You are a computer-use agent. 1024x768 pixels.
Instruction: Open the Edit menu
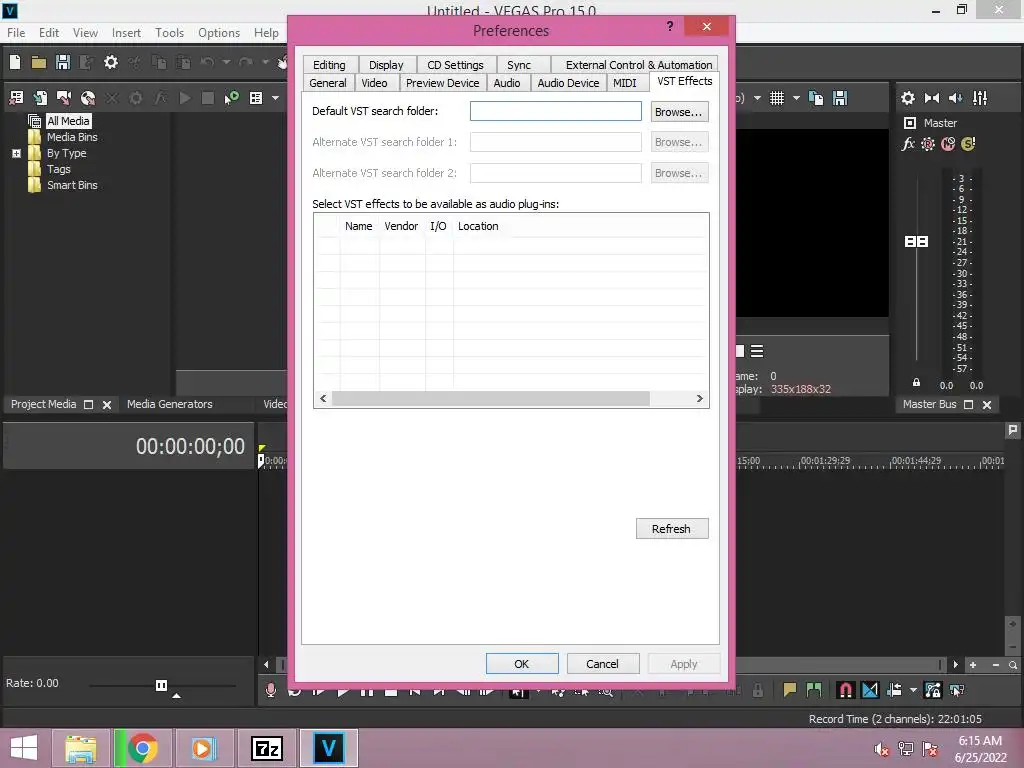48,33
